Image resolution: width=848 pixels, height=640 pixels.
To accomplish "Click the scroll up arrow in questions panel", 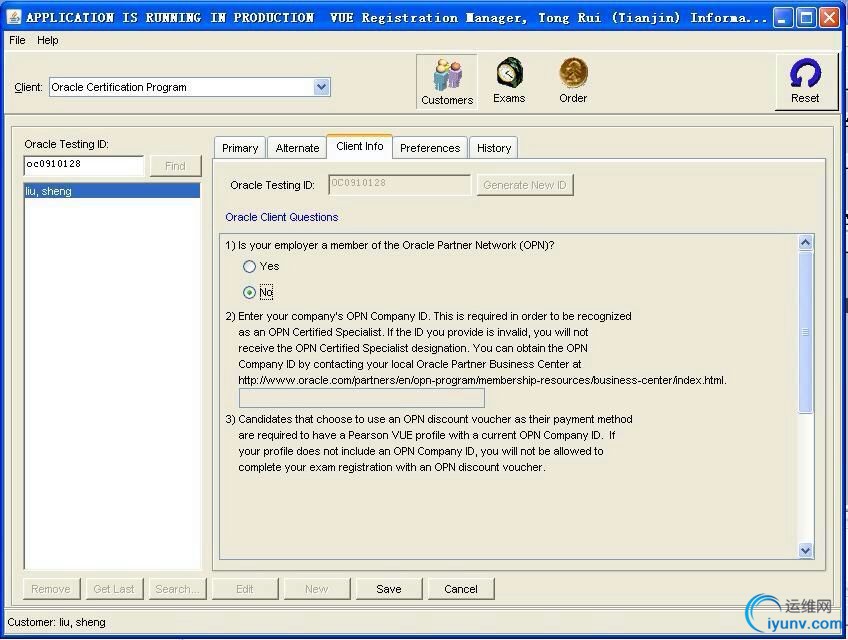I will (x=805, y=243).
